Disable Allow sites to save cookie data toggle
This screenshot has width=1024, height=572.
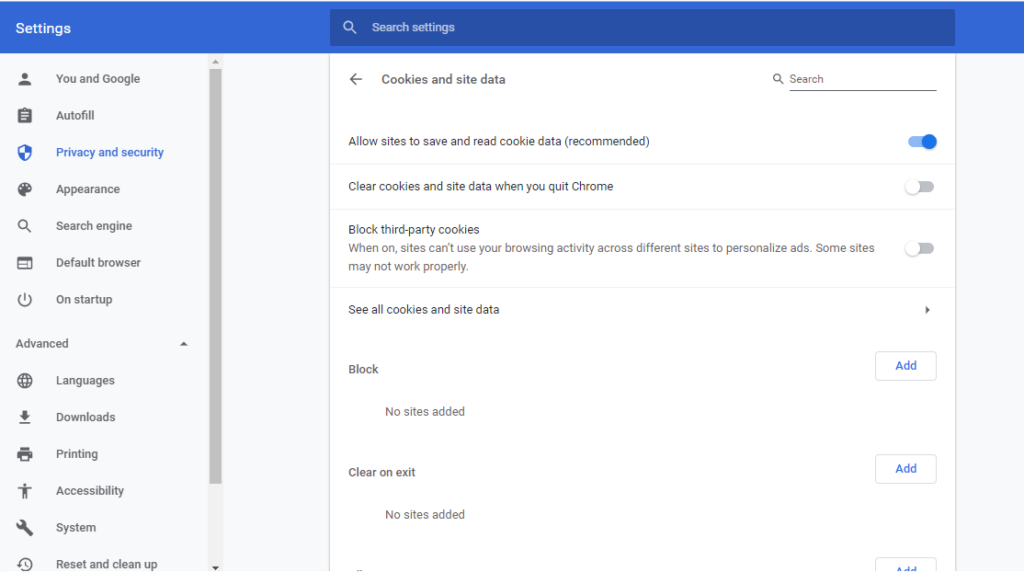click(x=921, y=142)
